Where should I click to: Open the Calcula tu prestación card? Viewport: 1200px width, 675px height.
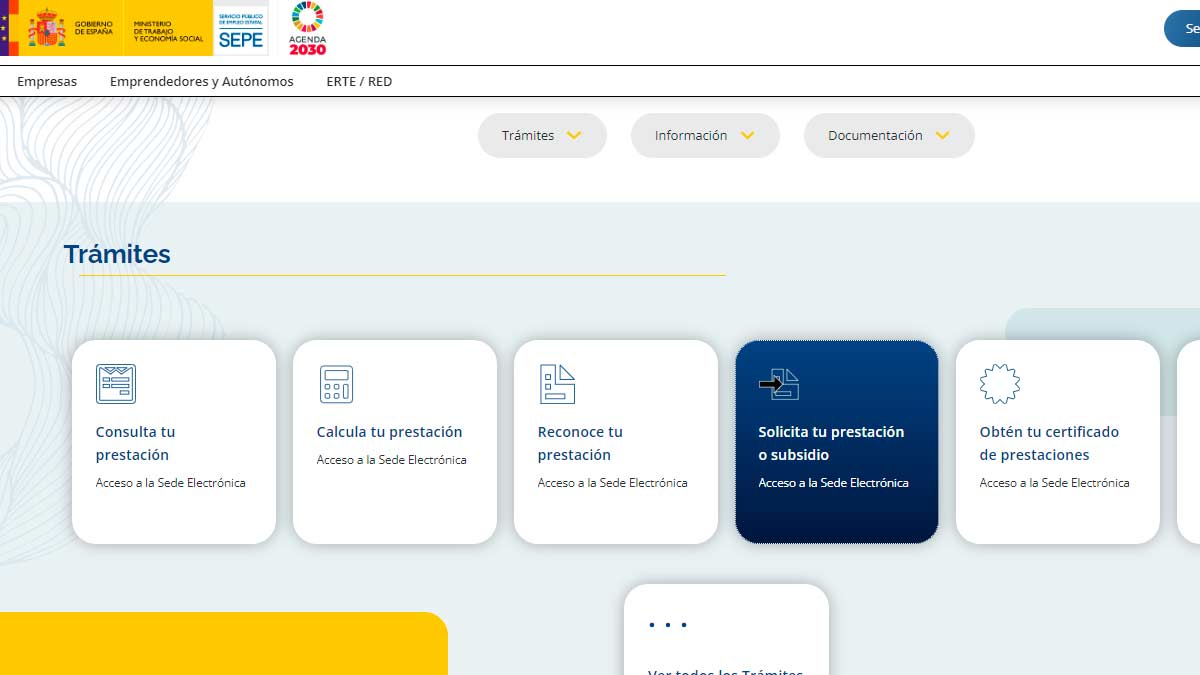click(394, 442)
